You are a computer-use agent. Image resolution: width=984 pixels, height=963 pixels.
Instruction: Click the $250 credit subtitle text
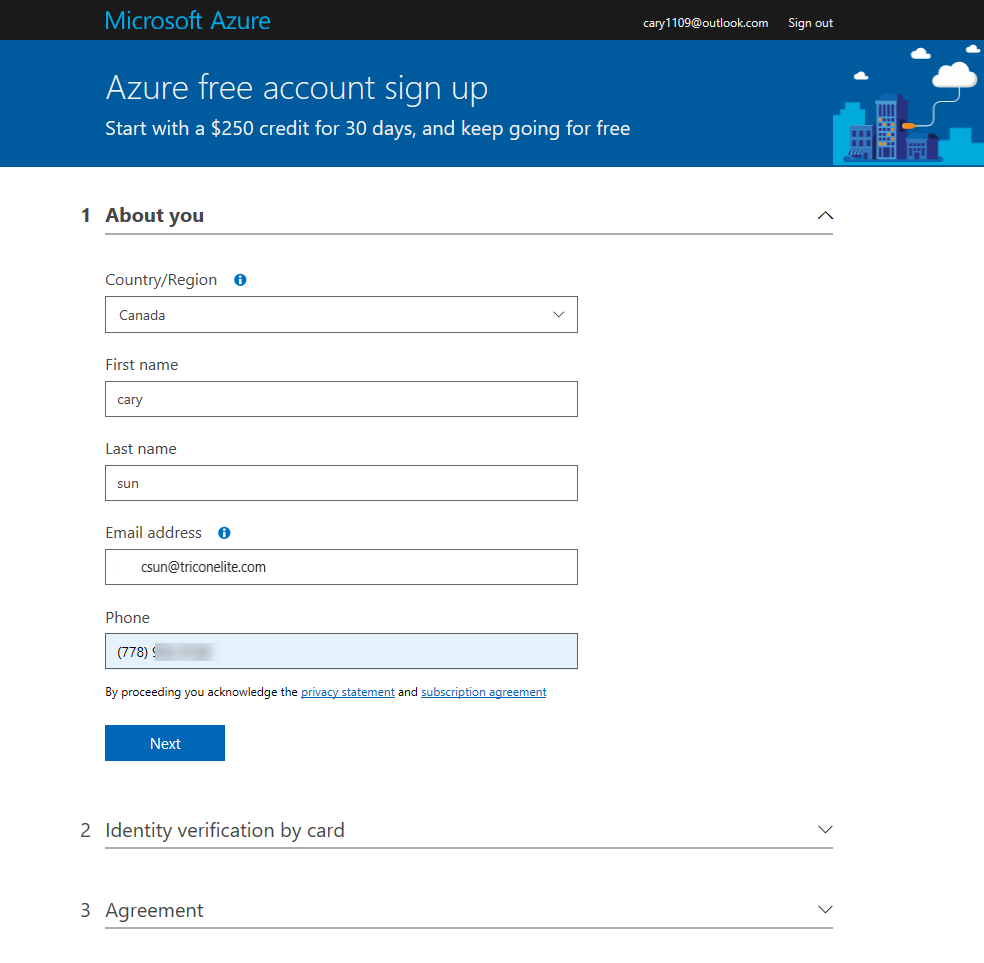[x=368, y=129]
